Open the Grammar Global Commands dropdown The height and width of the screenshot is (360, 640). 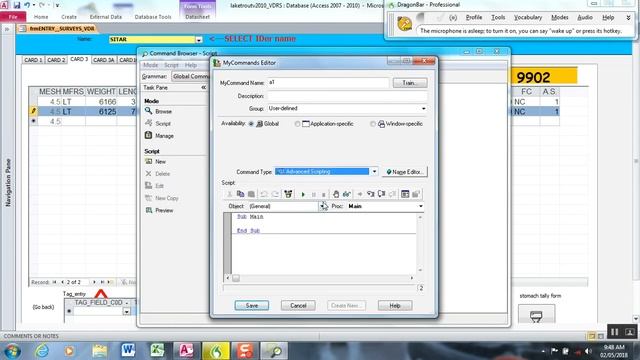click(x=190, y=76)
